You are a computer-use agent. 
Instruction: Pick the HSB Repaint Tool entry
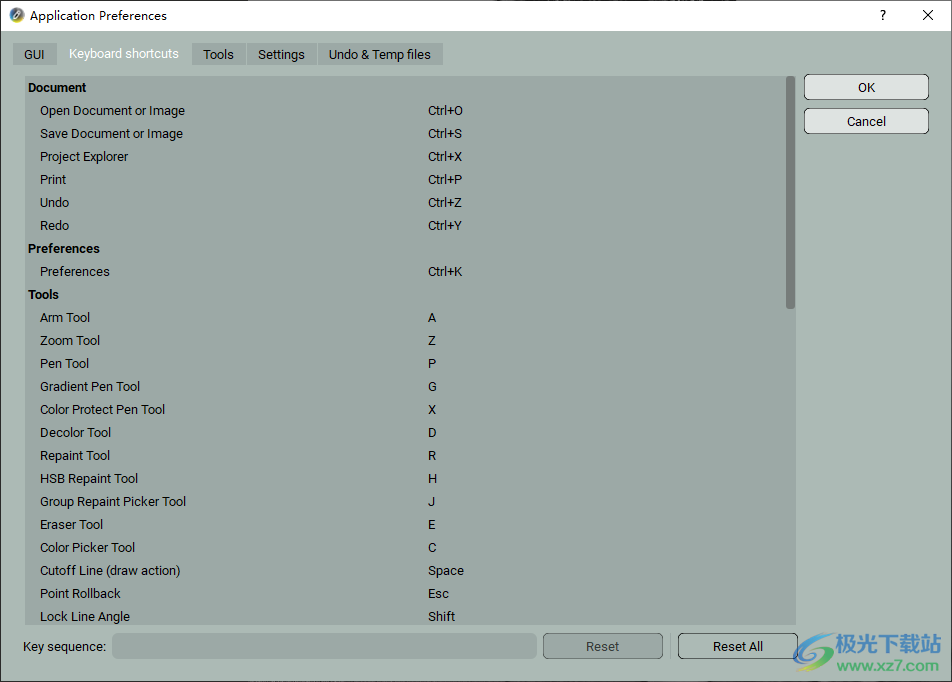[x=89, y=479]
